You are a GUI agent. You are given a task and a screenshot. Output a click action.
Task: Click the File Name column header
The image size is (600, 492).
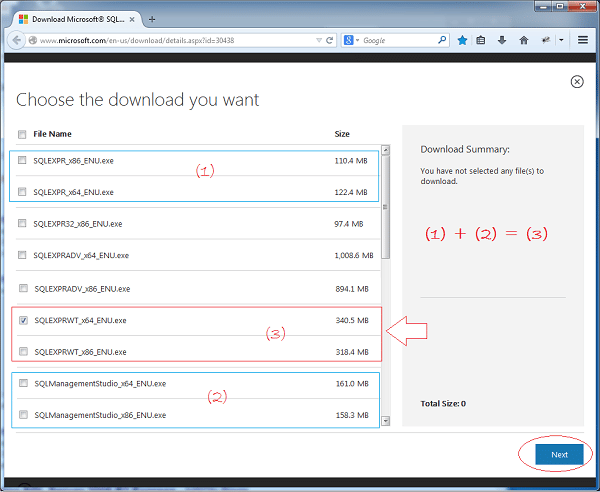tap(52, 134)
